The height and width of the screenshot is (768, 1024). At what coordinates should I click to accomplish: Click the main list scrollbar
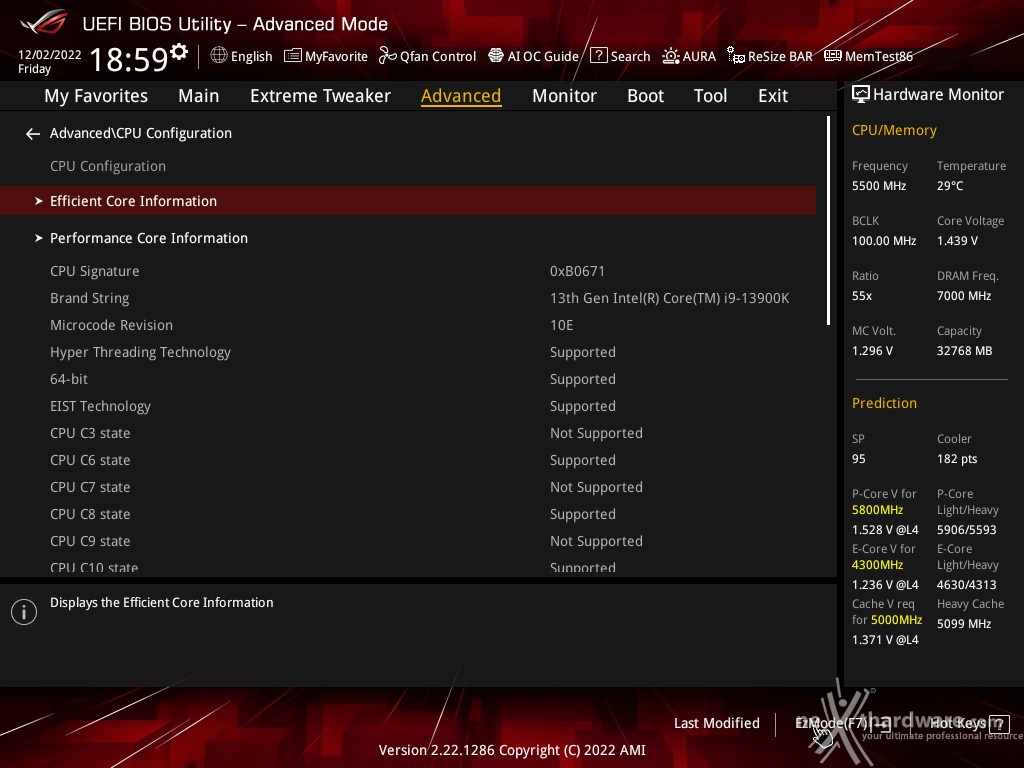(828, 221)
